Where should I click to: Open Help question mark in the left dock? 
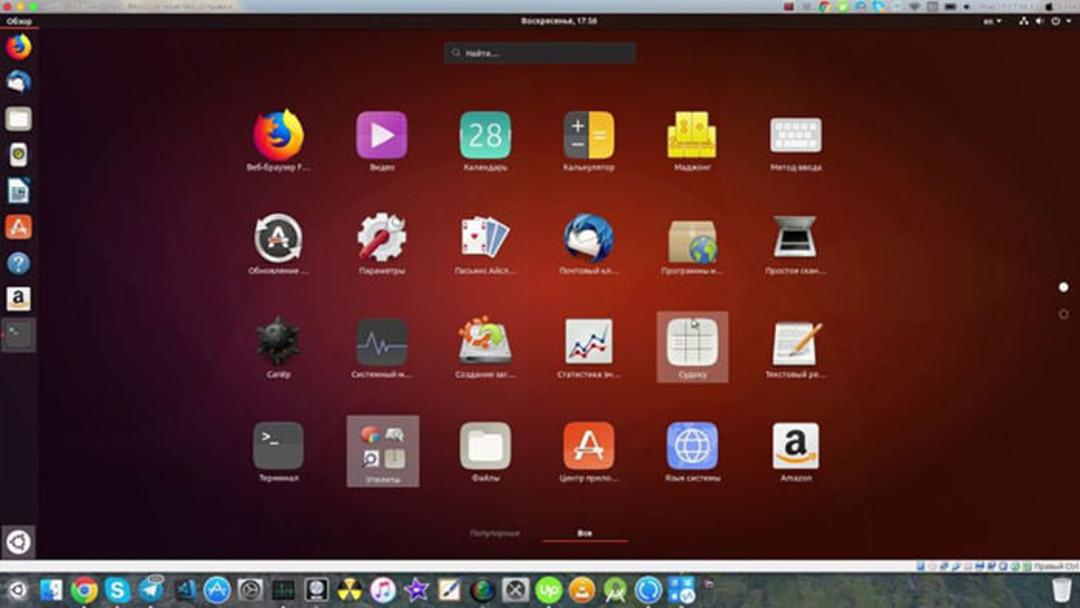pyautogui.click(x=19, y=263)
